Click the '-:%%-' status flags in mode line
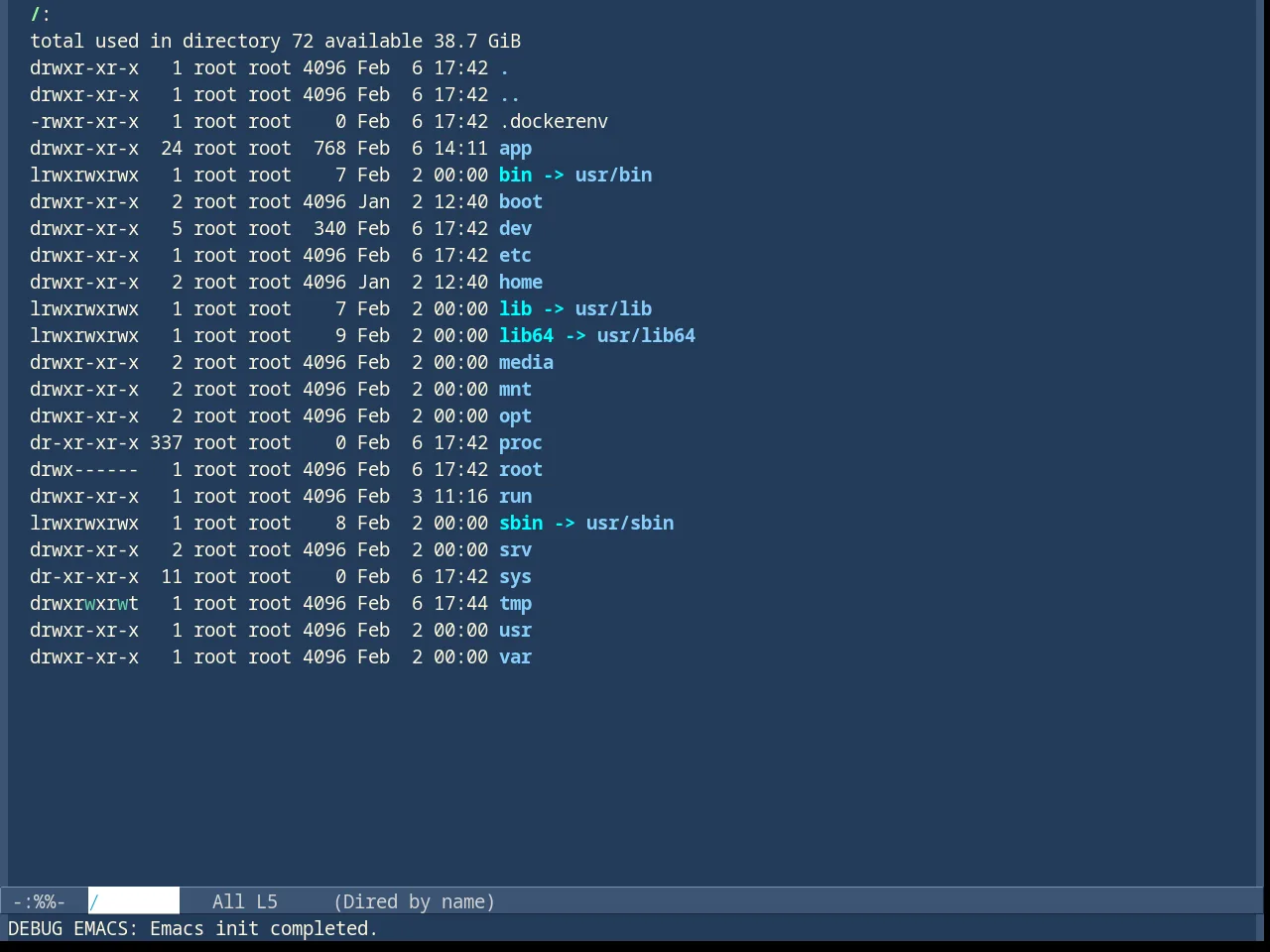The image size is (1270, 952). point(39,901)
